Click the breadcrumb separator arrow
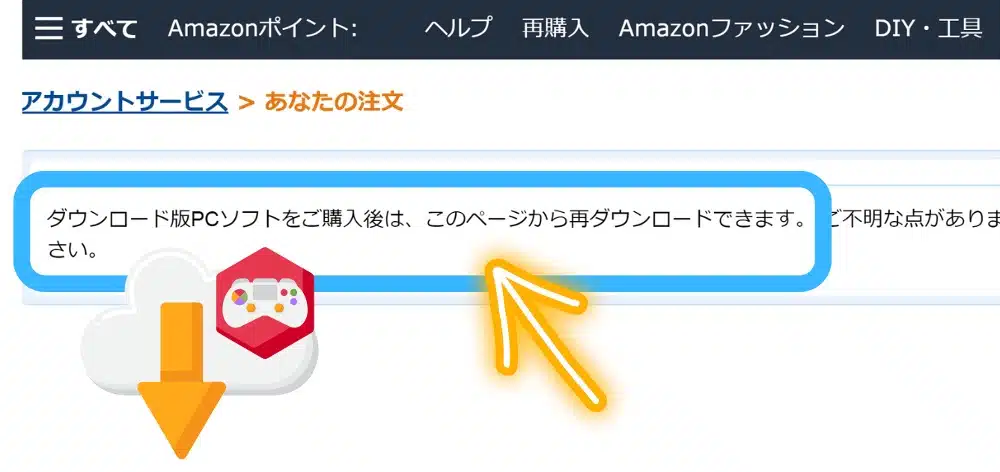 pyautogui.click(x=246, y=102)
